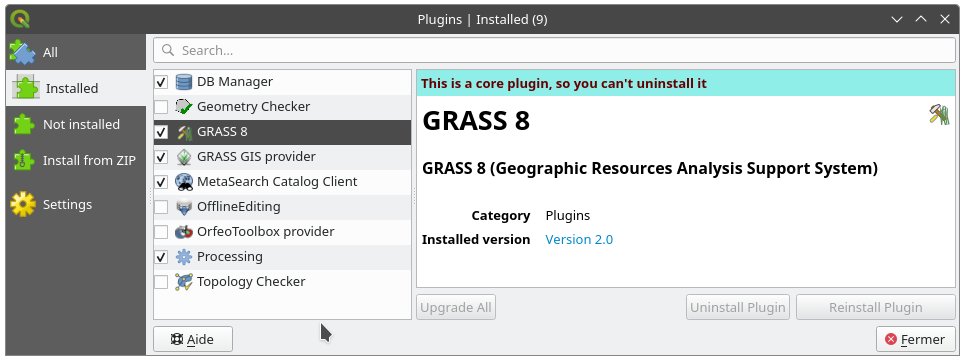Image resolution: width=963 pixels, height=364 pixels.
Task: Open help with the Aide button
Action: click(x=193, y=339)
